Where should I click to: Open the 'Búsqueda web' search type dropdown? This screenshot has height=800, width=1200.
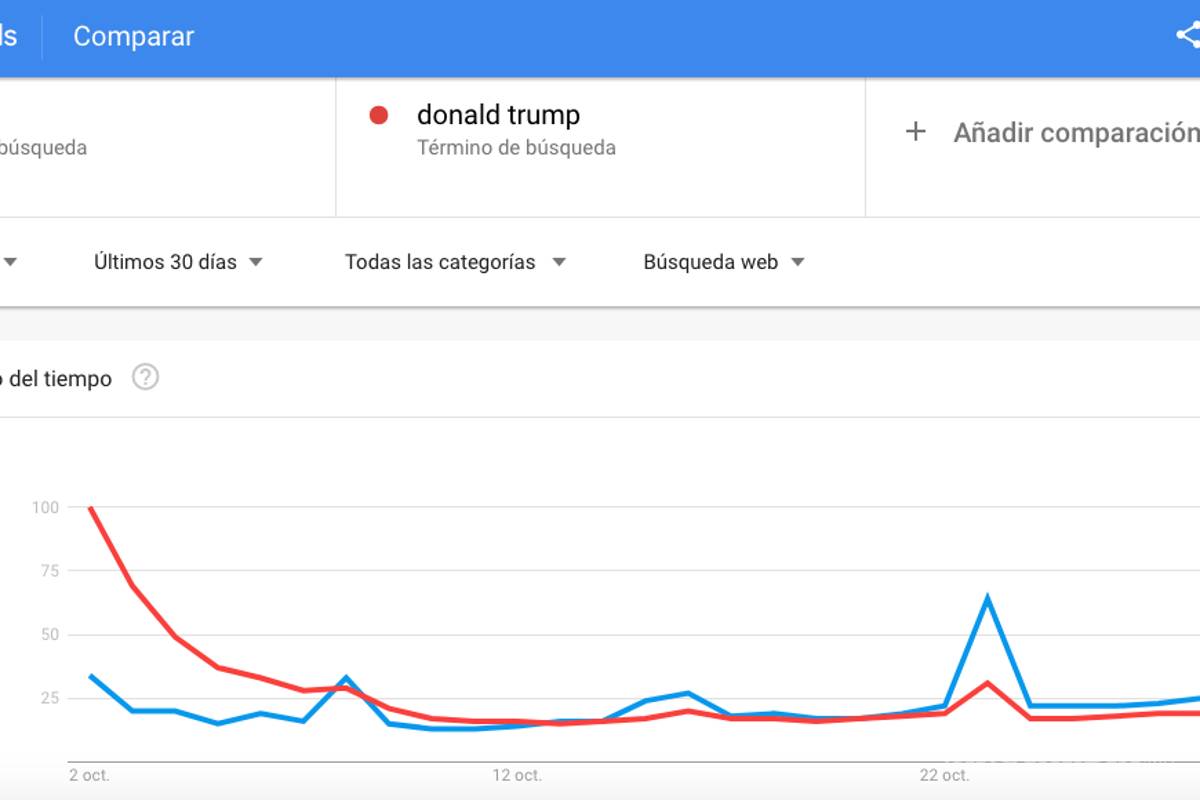[x=710, y=262]
